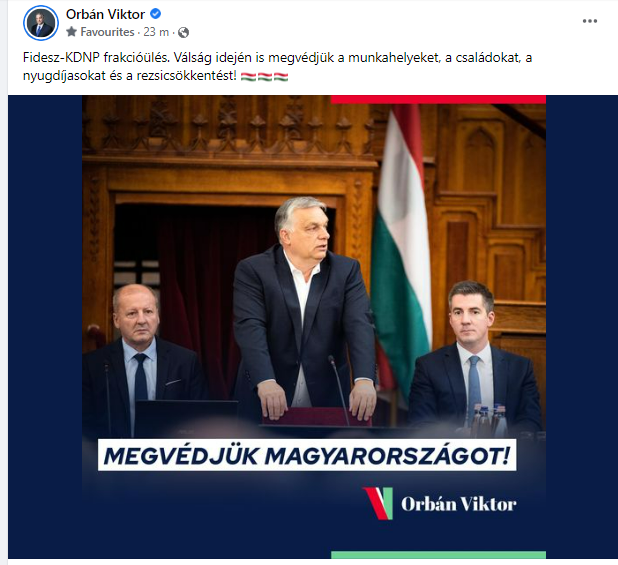Open the three-dot post options menu
This screenshot has width=618, height=565.
coord(590,21)
